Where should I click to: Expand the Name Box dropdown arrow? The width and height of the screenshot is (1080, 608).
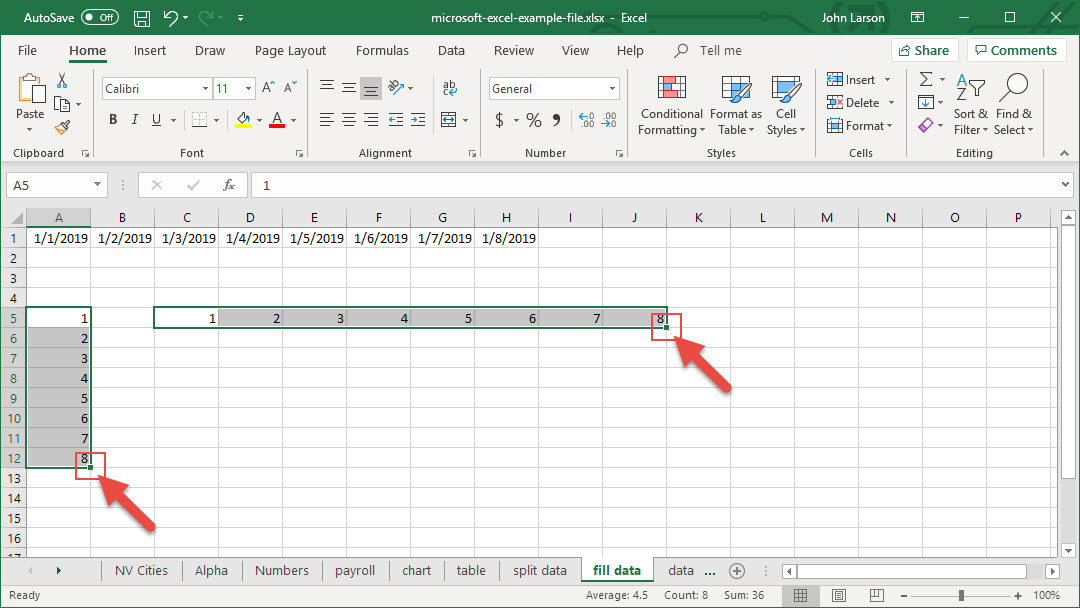coord(97,185)
